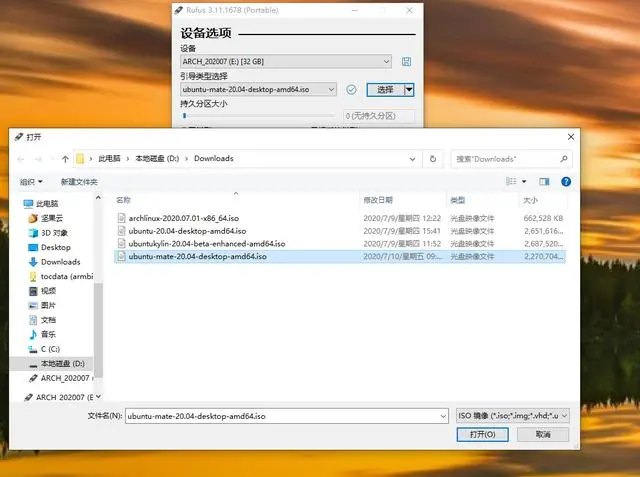Sort by 类型 column header

pos(458,200)
